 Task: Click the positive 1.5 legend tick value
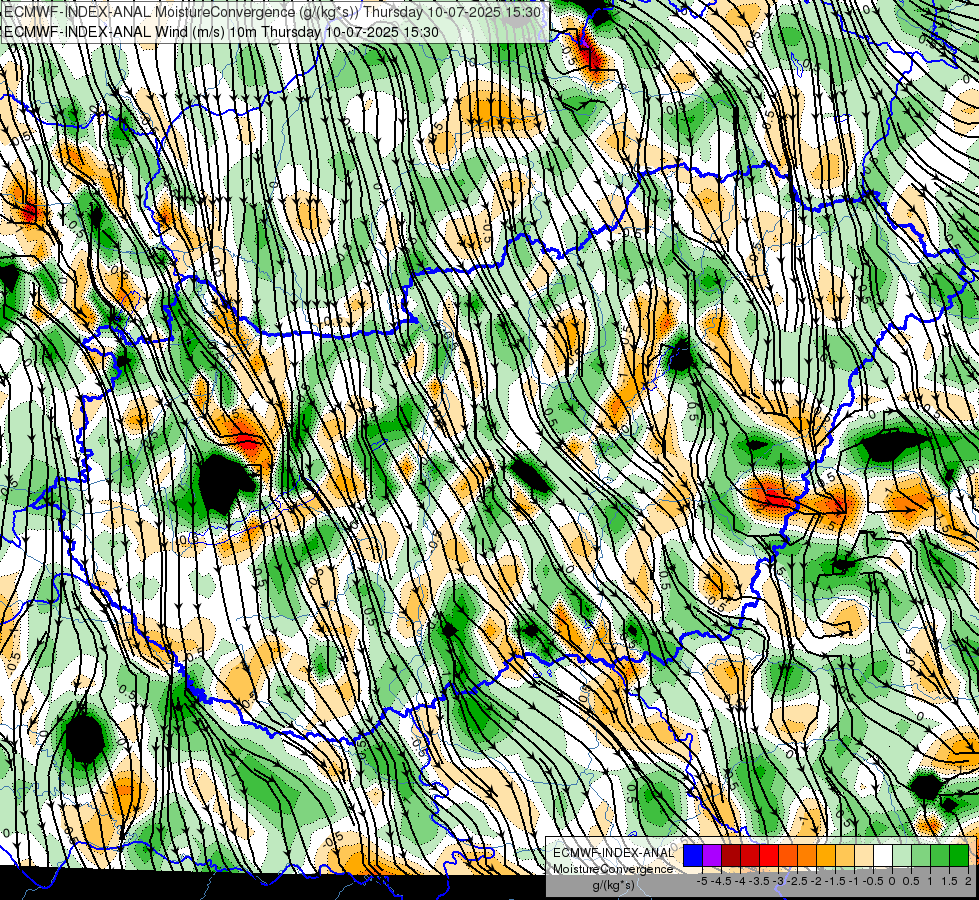point(949,881)
